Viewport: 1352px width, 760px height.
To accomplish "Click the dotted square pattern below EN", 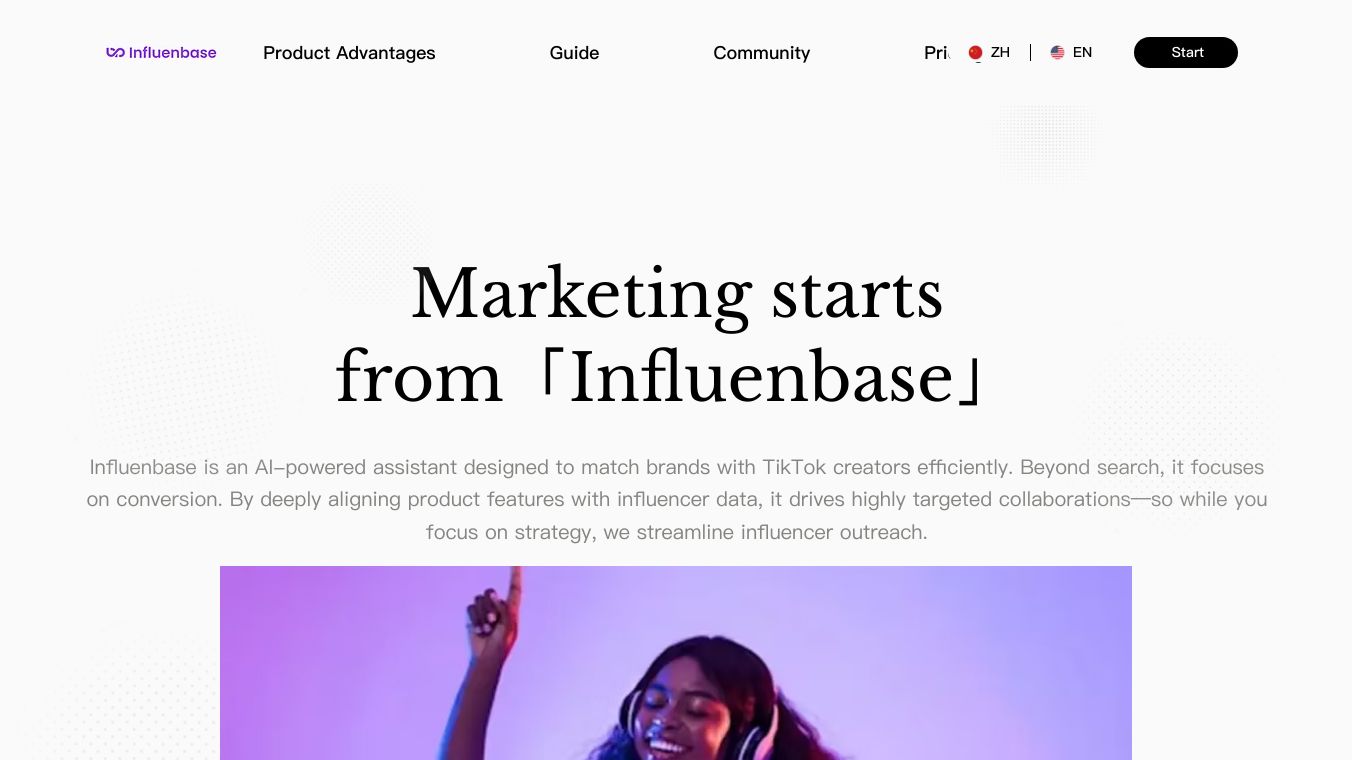I will click(1046, 144).
